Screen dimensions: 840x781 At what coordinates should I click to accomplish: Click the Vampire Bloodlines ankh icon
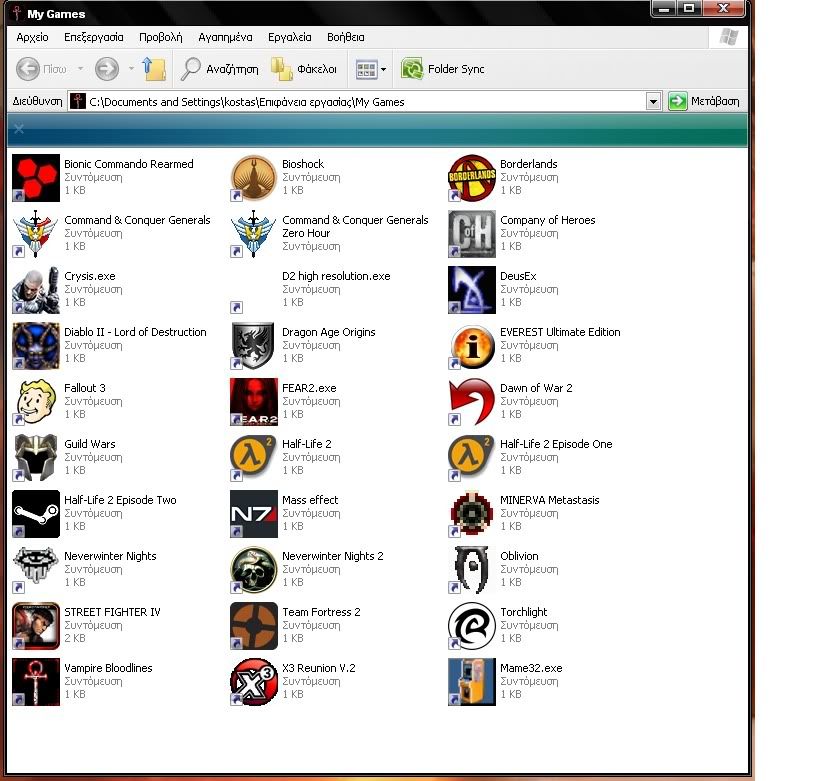point(36,682)
